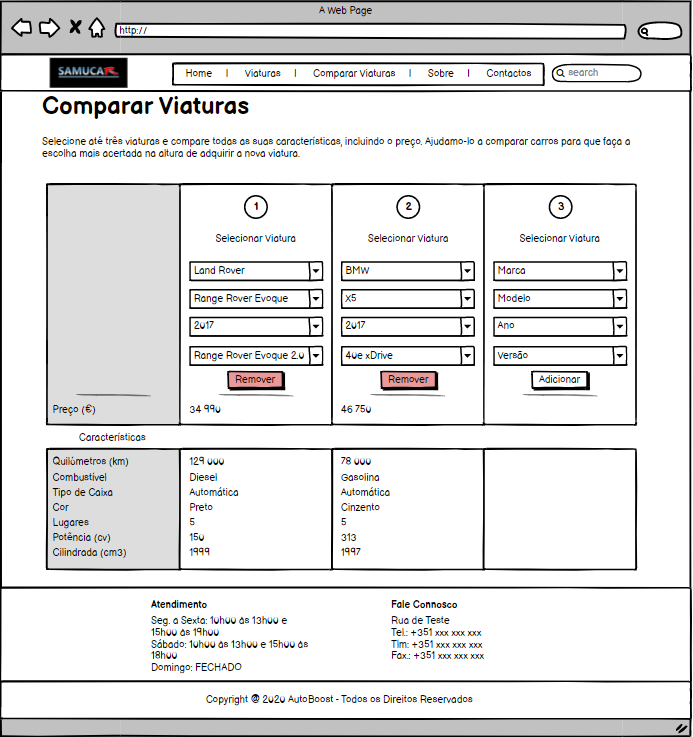Click the browser URL address field
The width and height of the screenshot is (693, 737).
click(370, 31)
